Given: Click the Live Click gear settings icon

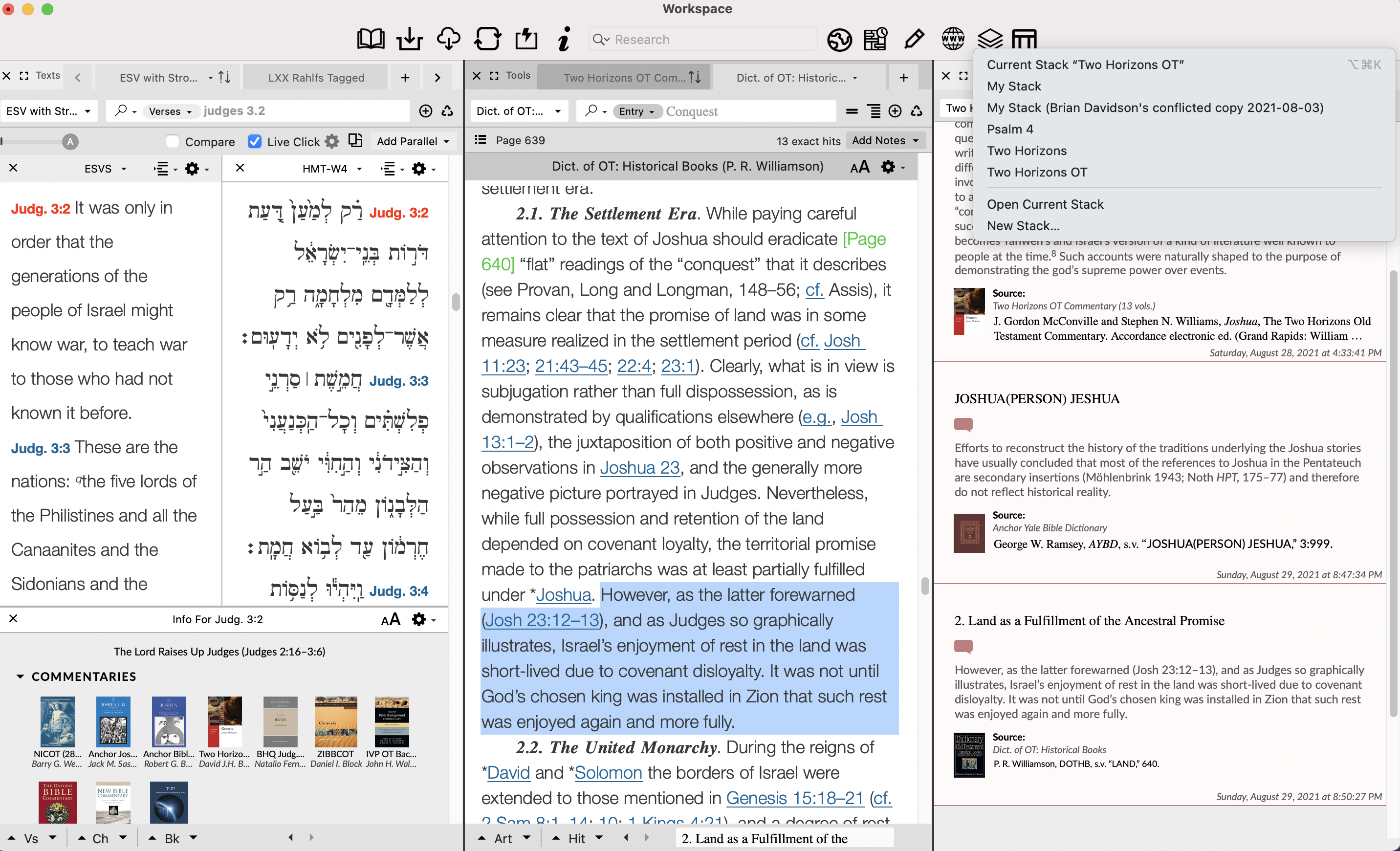Looking at the screenshot, I should click(x=332, y=141).
